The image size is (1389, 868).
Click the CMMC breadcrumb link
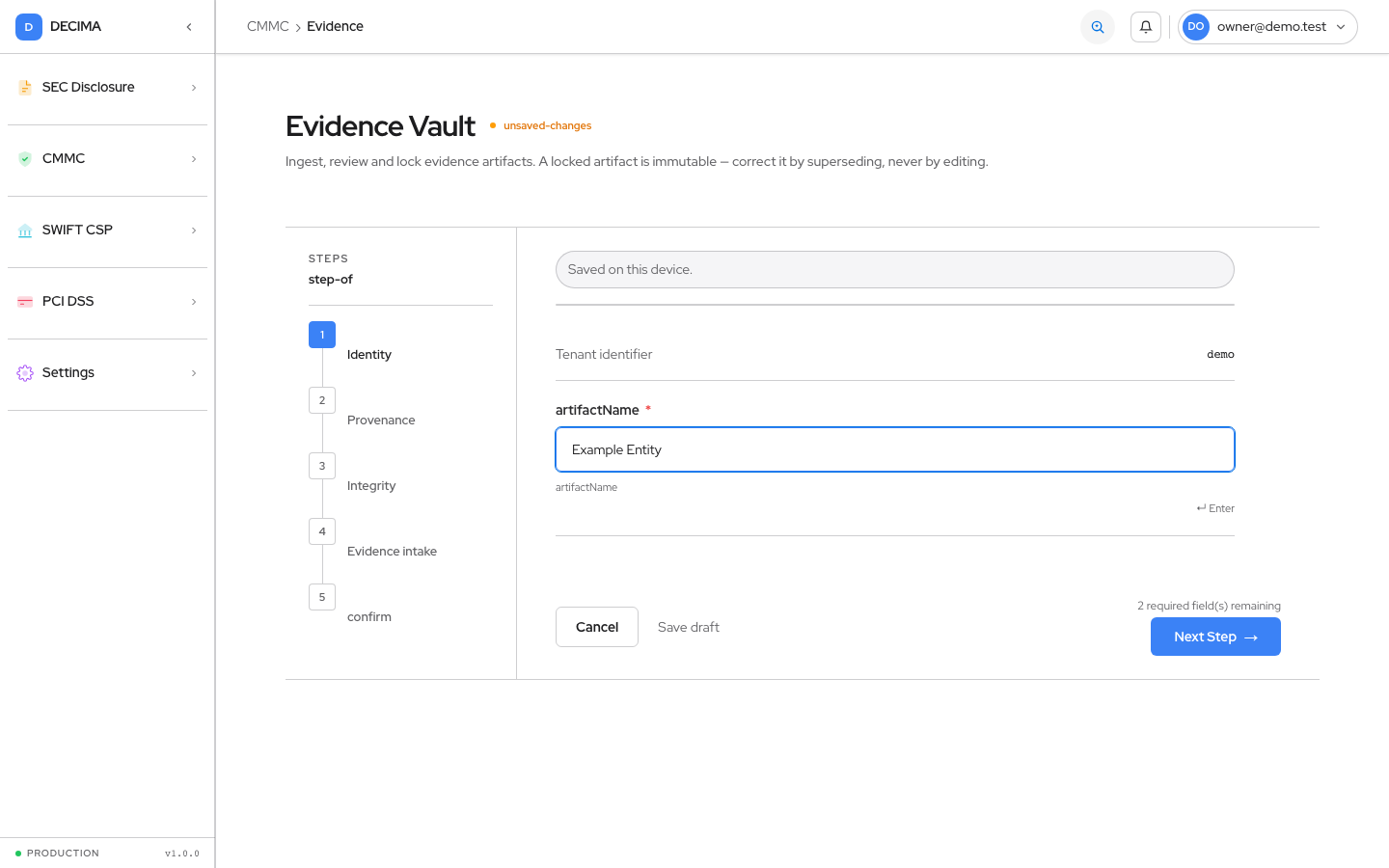tap(268, 27)
